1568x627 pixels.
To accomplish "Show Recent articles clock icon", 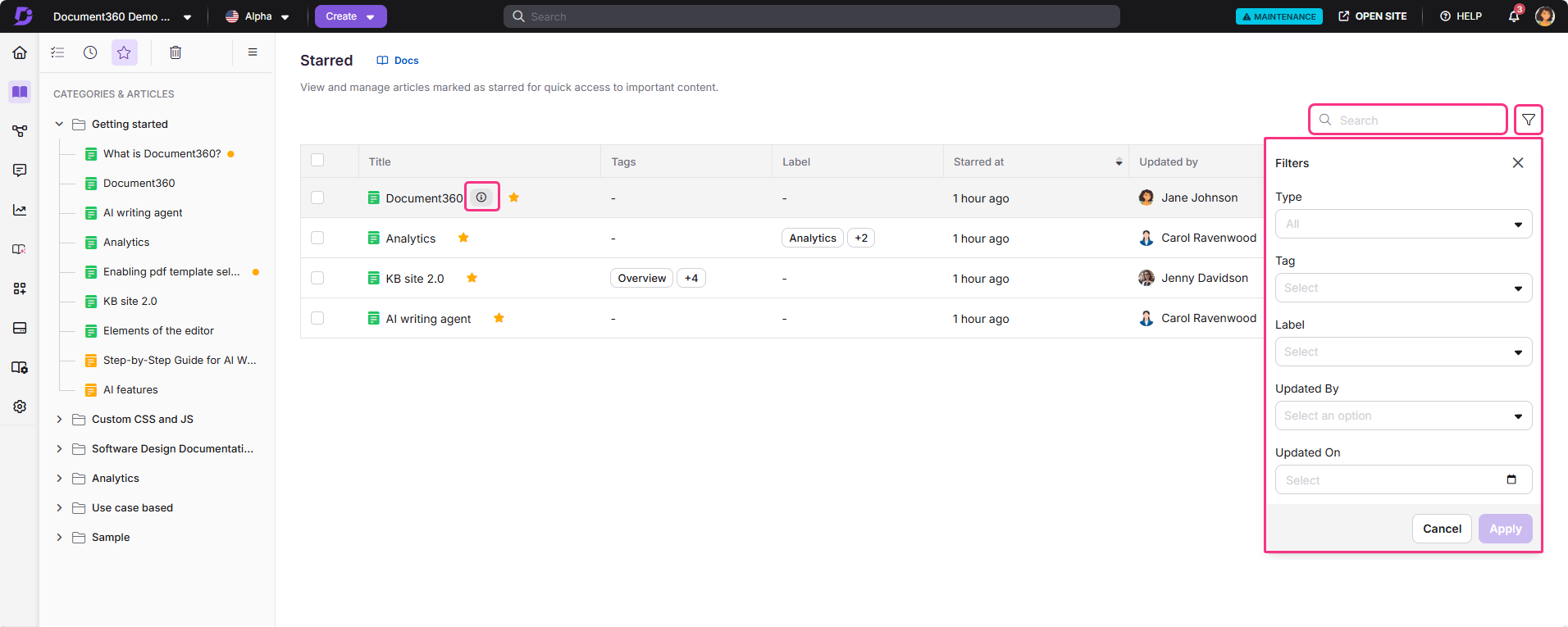I will click(90, 52).
